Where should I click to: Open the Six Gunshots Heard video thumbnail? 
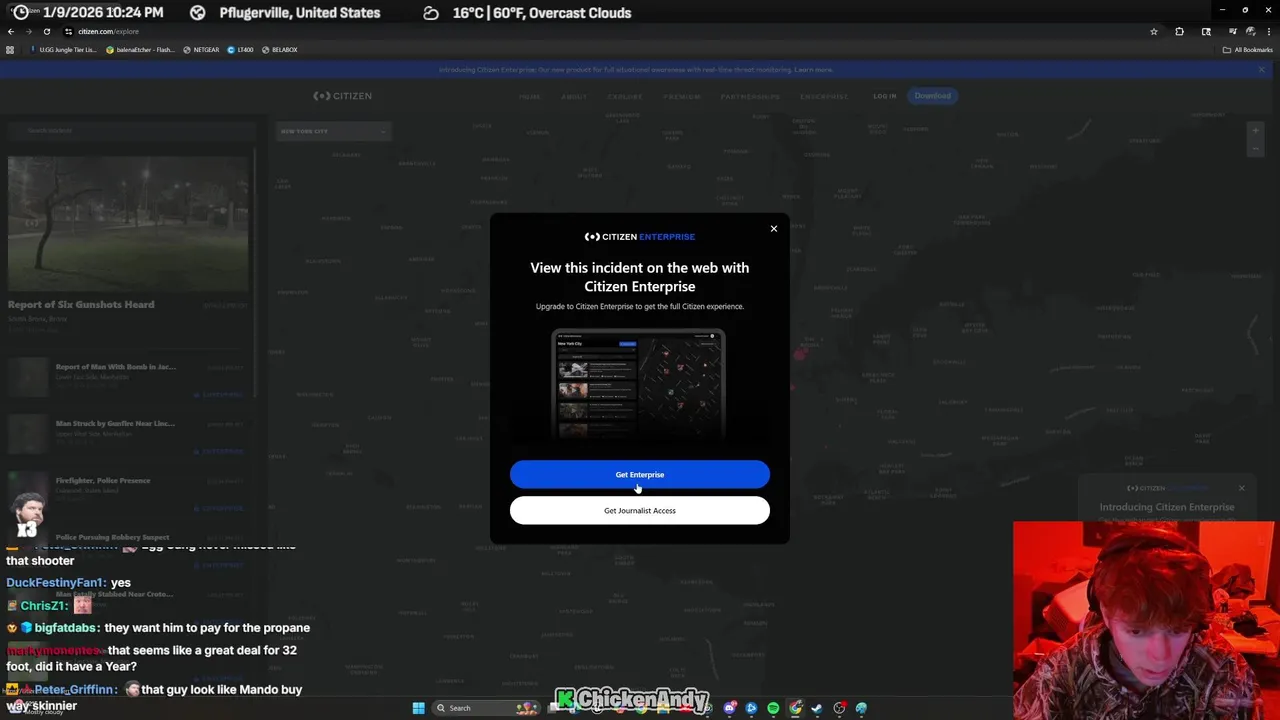[128, 223]
